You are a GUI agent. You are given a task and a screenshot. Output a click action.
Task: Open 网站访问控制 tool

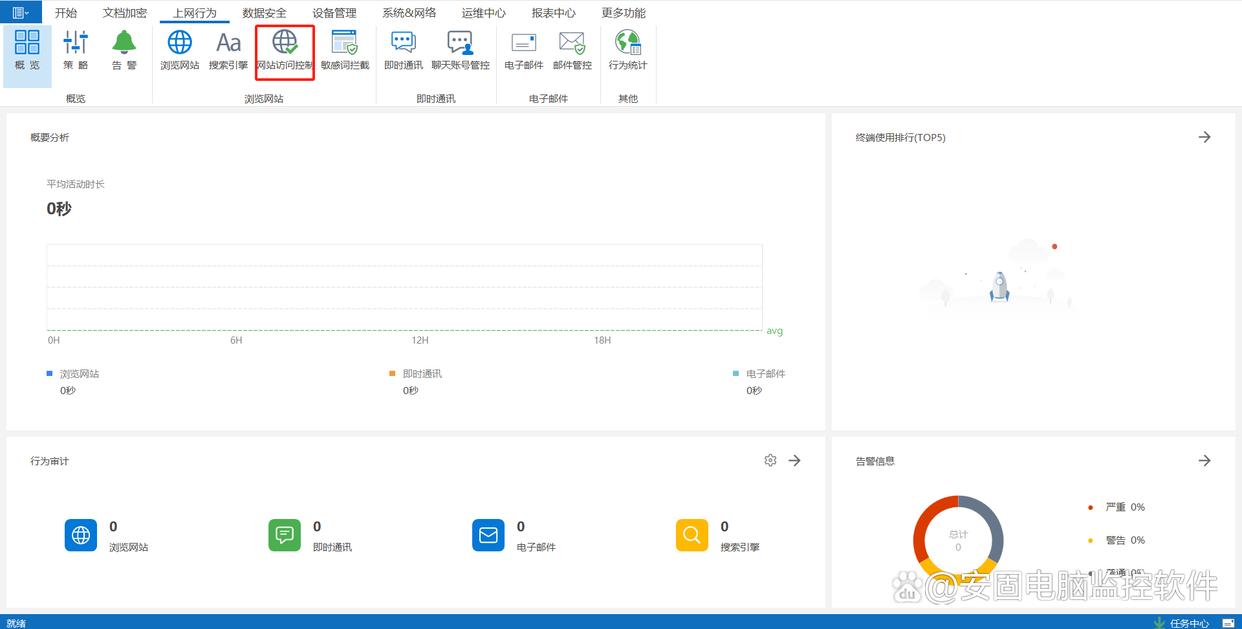pyautogui.click(x=285, y=50)
